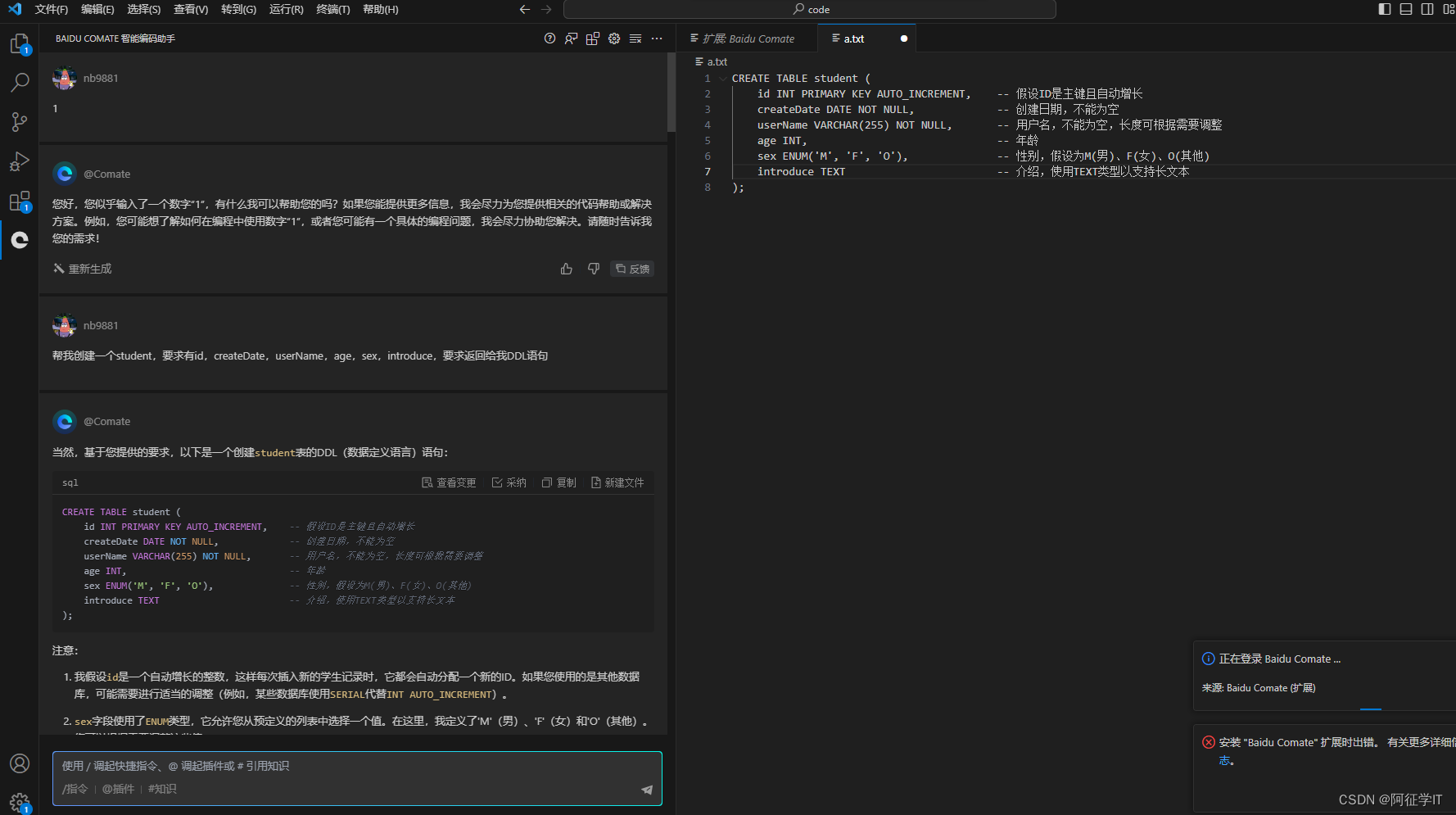Click the first nb9881 user avatar
This screenshot has height=815, width=1456.
tap(64, 78)
